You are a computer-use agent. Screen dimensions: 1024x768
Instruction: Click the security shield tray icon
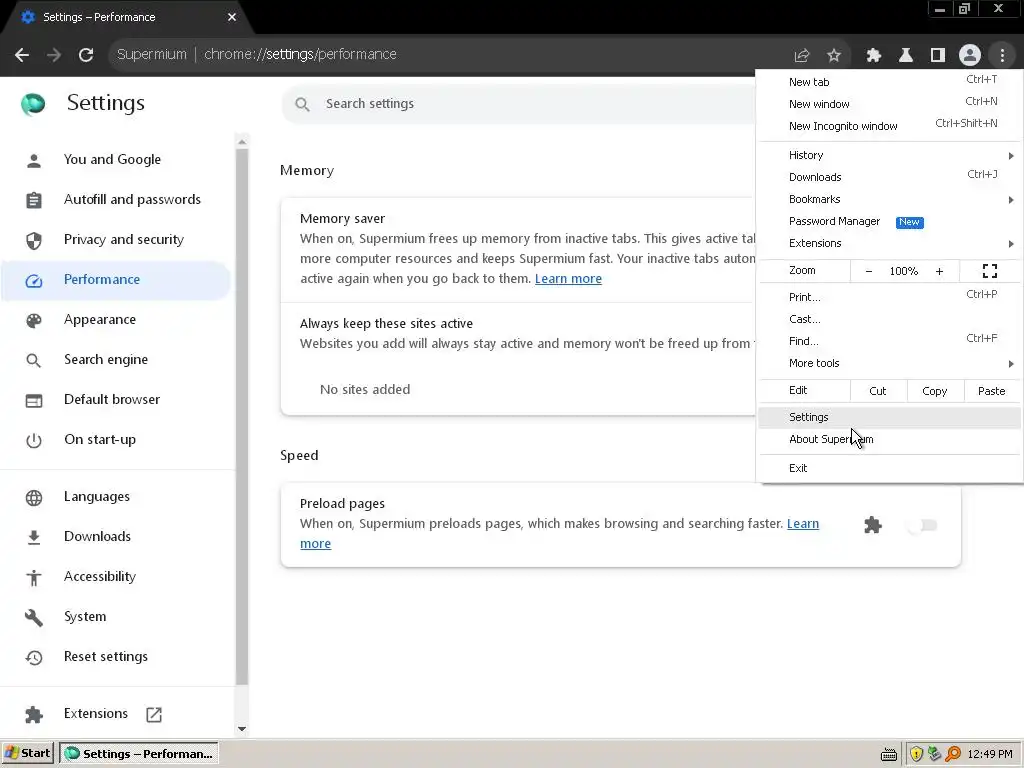coord(916,754)
